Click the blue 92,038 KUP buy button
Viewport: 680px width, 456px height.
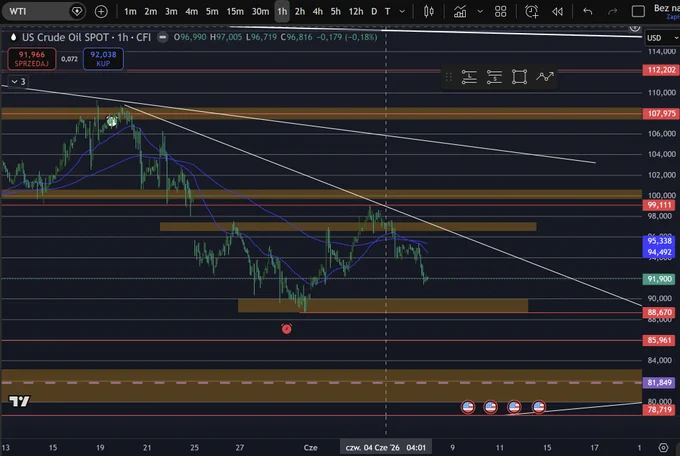pos(103,59)
